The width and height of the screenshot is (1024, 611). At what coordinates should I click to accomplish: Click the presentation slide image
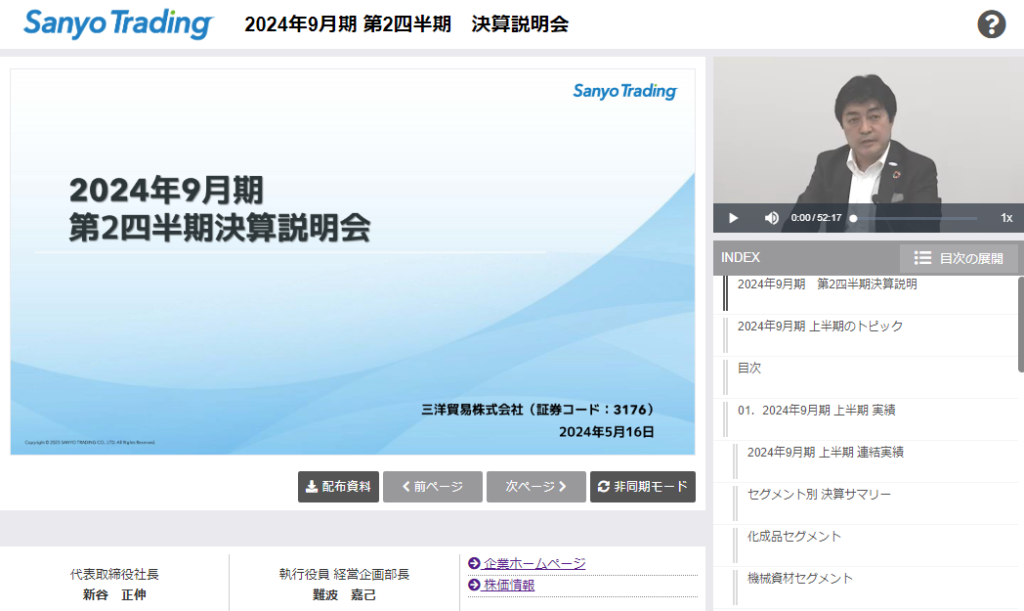coord(353,262)
